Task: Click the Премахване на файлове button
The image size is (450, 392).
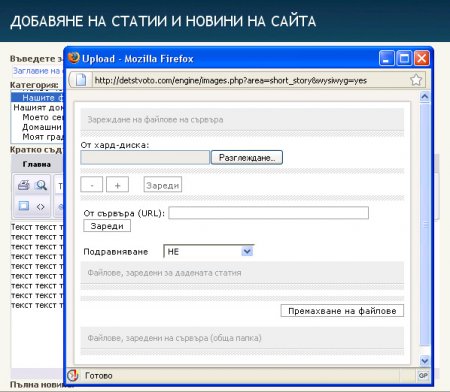Action: [x=342, y=311]
